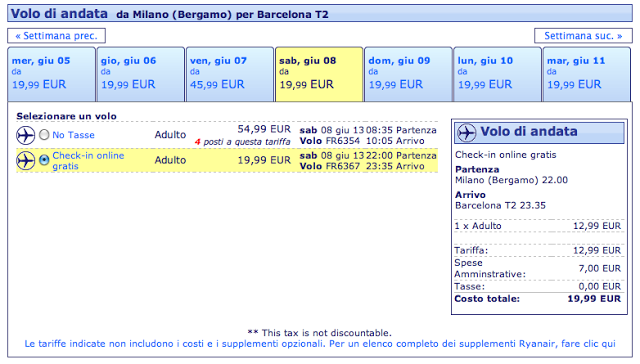Open the Ryanair optional supplements list link
This screenshot has width=640, height=364.
pyautogui.click(x=320, y=344)
